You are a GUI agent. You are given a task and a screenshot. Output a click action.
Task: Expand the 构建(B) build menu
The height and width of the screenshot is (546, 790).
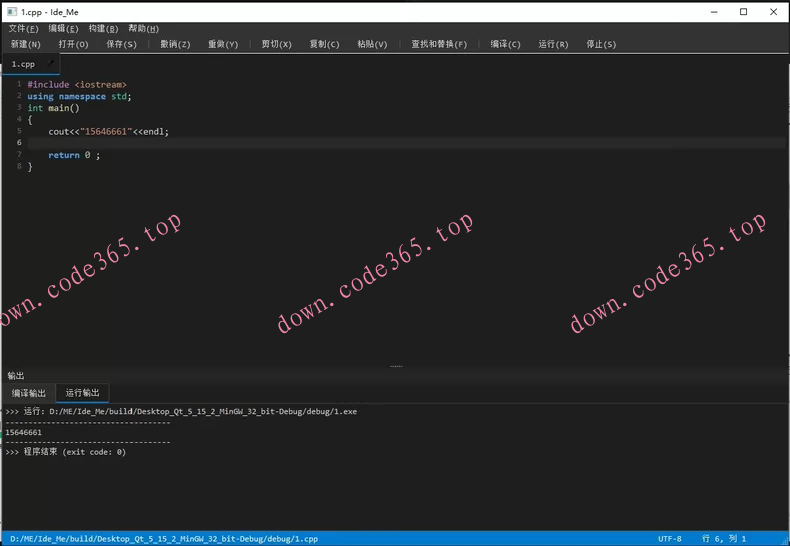[x=103, y=29]
